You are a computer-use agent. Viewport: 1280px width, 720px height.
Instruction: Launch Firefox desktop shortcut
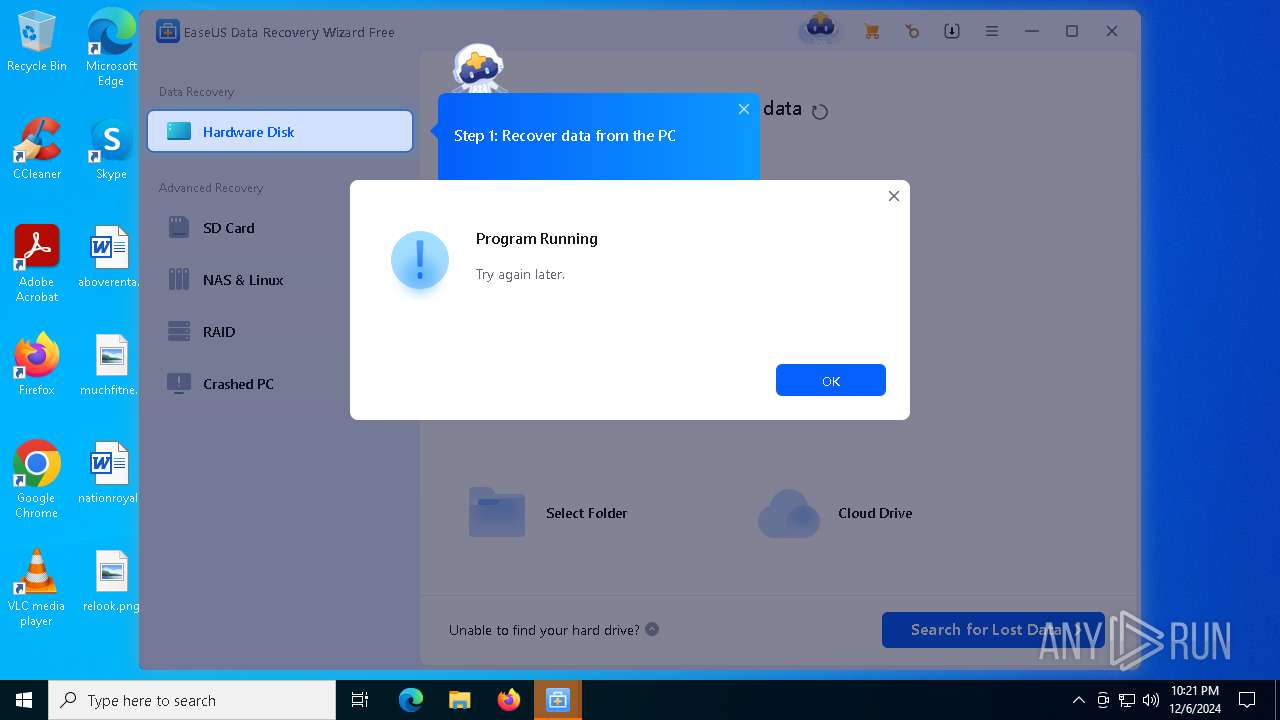point(37,364)
